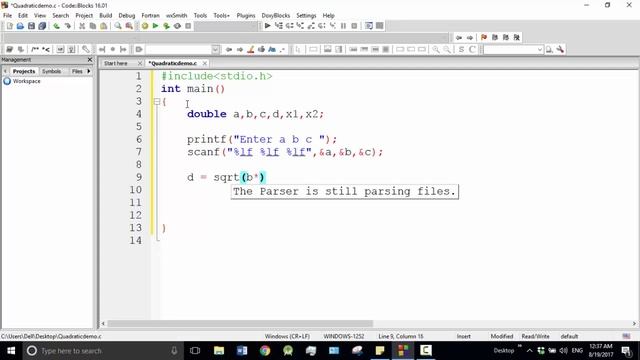Screen dimensions: 640x360
Task: Open the Edit menu
Action: pyautogui.click(x=23, y=16)
